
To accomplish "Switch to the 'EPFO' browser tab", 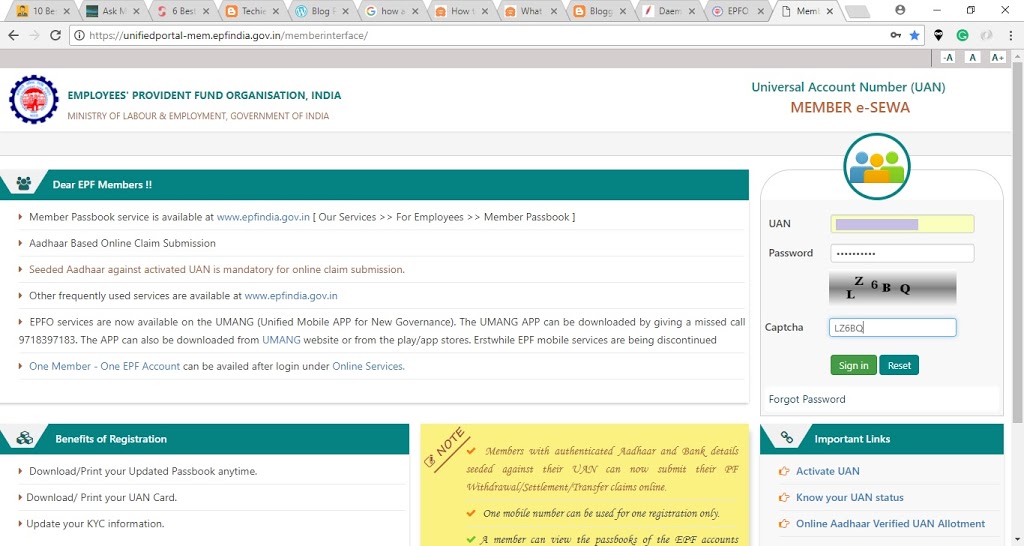I will click(737, 10).
